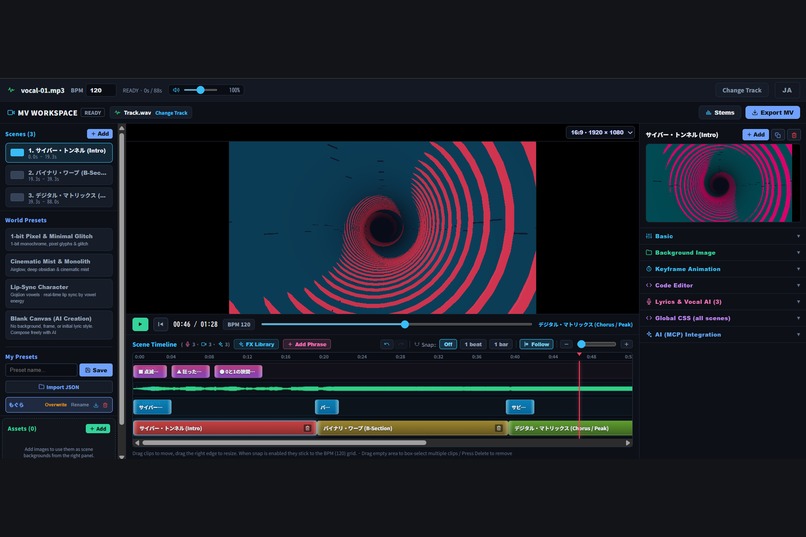The image size is (806, 537).
Task: Select the purple 0と1の狭間 phrase clip
Action: (238, 372)
